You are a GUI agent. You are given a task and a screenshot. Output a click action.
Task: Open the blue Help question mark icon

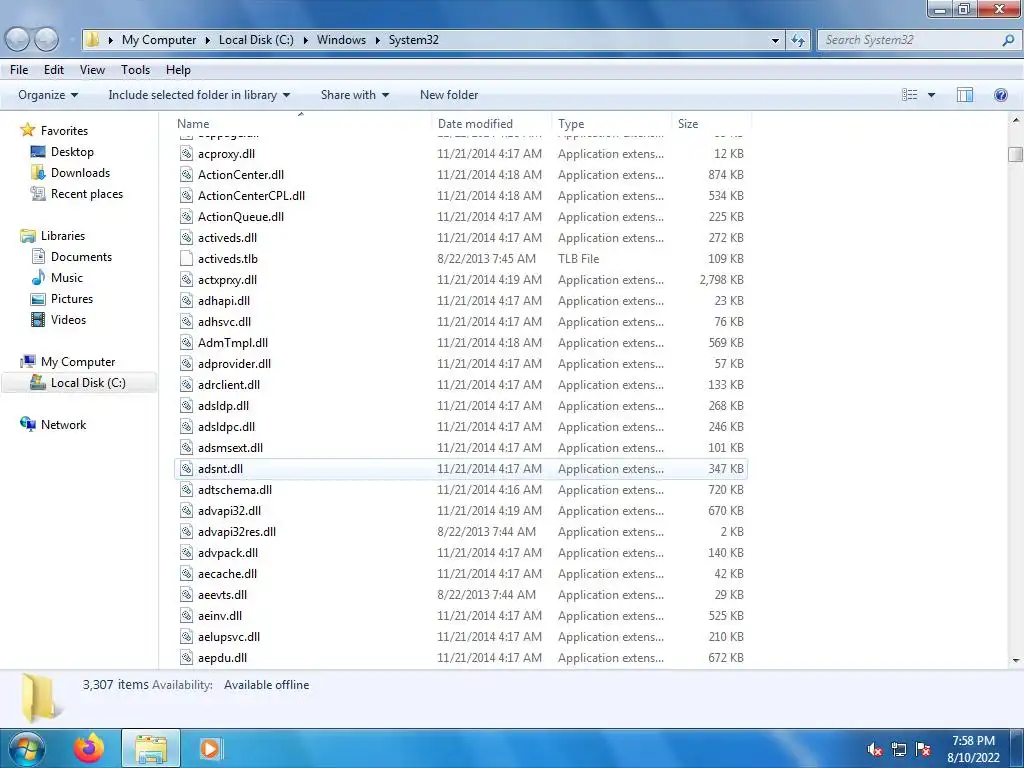click(x=1000, y=95)
